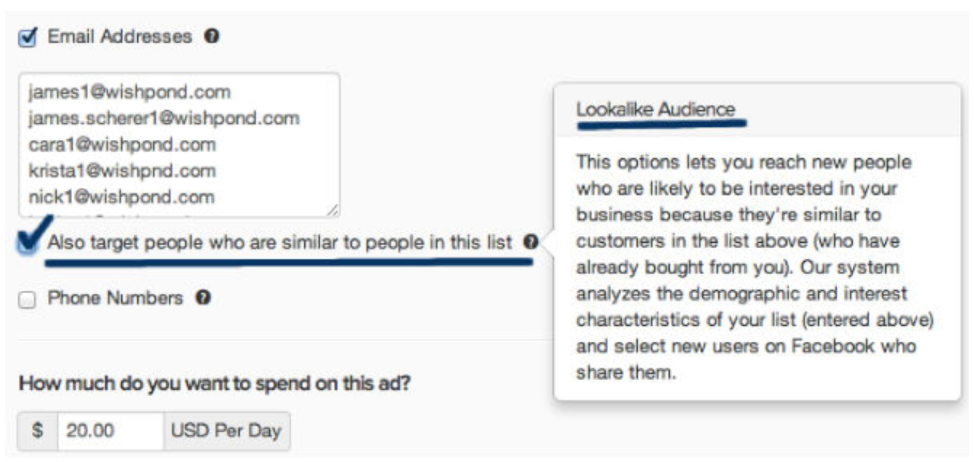Click the 'Phone Numbers' label text
This screenshot has height=462, width=974.
click(x=115, y=298)
